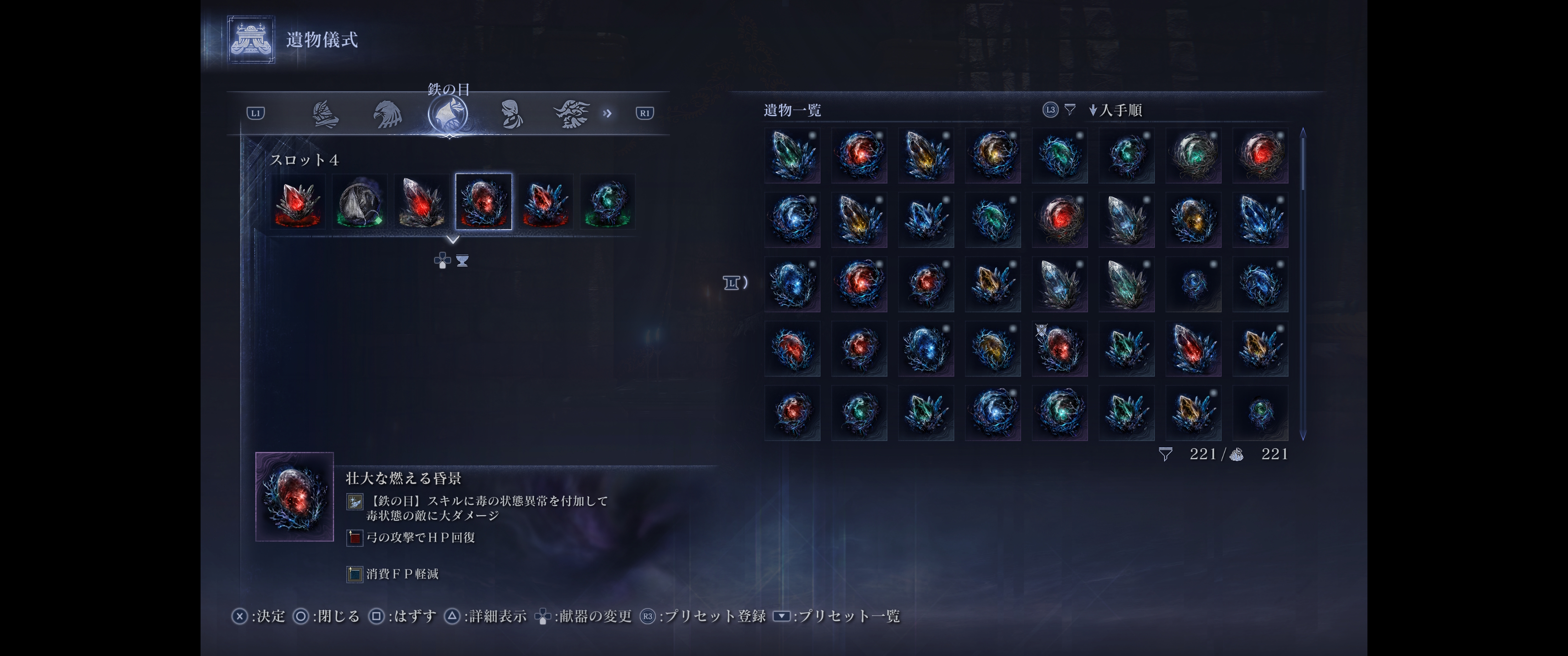
Task: Click the R1 next character button
Action: (645, 113)
